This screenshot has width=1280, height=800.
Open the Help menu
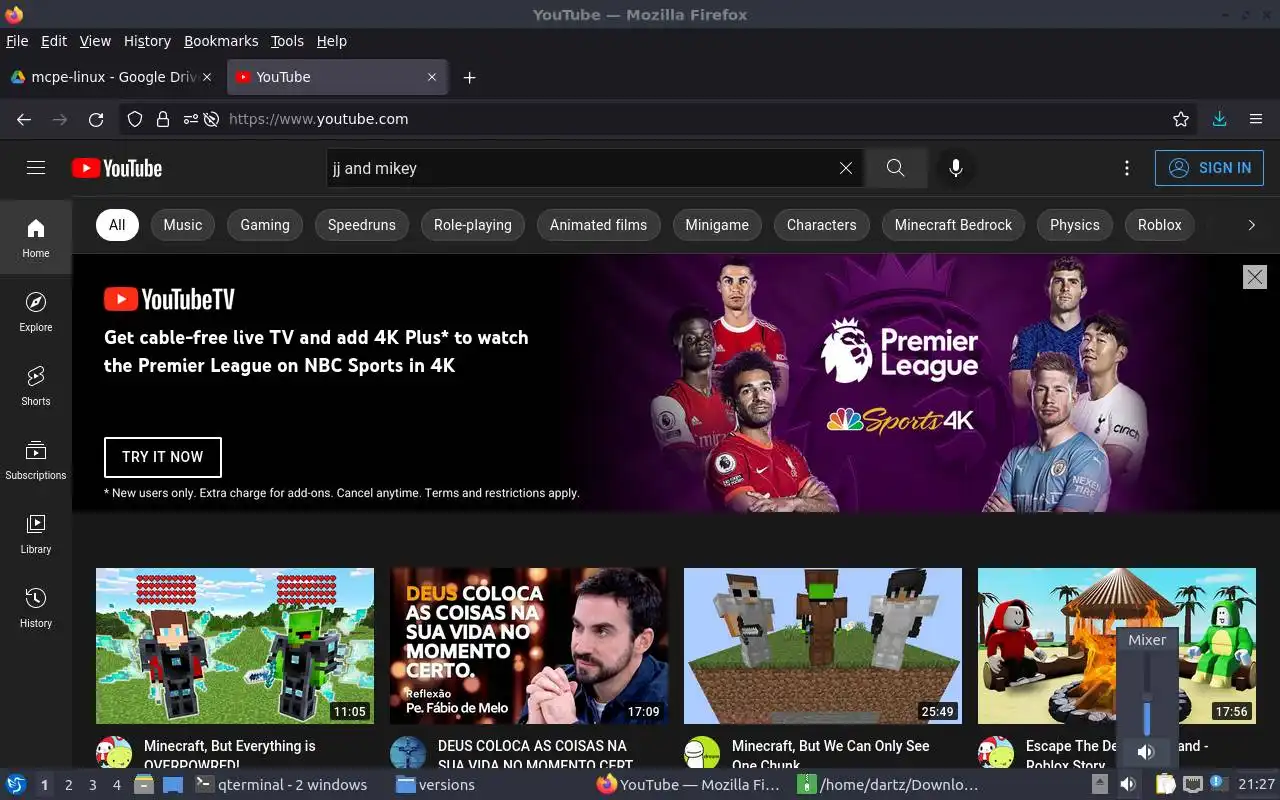[331, 41]
